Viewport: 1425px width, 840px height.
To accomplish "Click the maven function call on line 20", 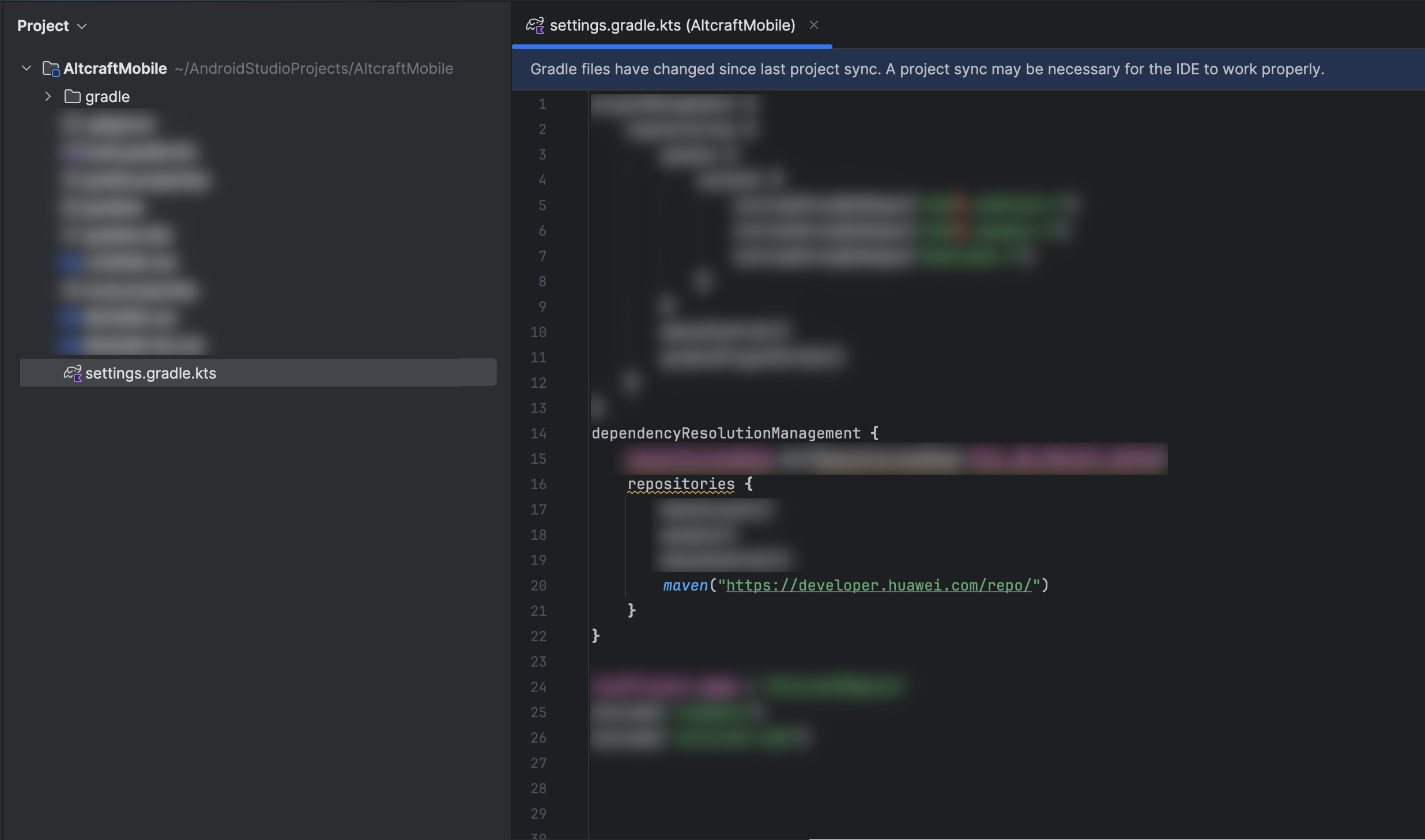I will click(x=685, y=585).
